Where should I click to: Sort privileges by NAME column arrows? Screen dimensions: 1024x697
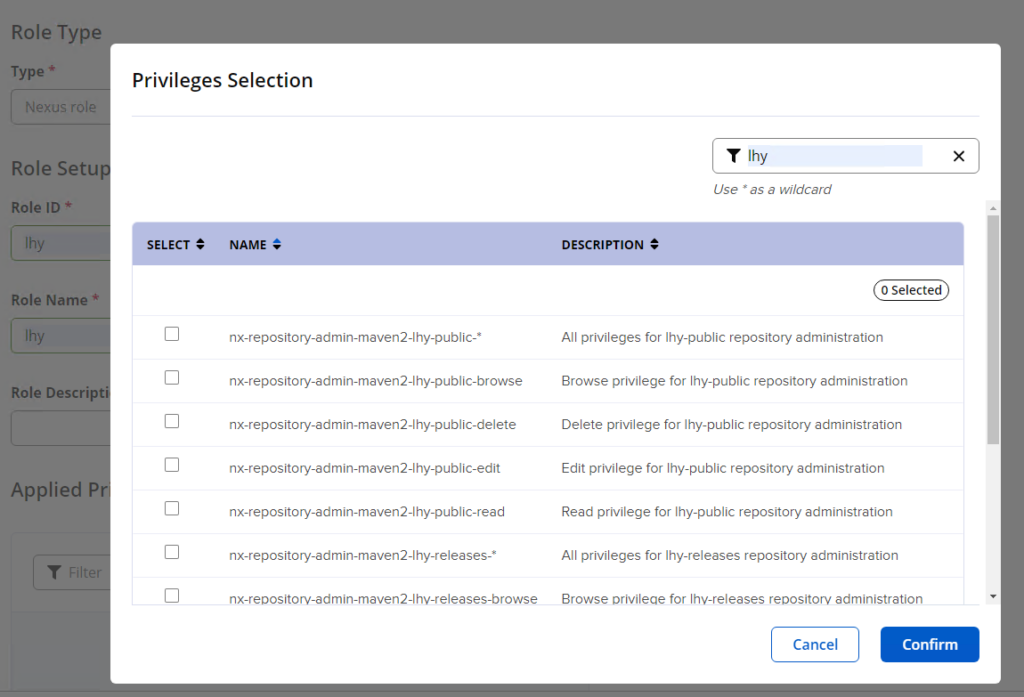point(277,244)
